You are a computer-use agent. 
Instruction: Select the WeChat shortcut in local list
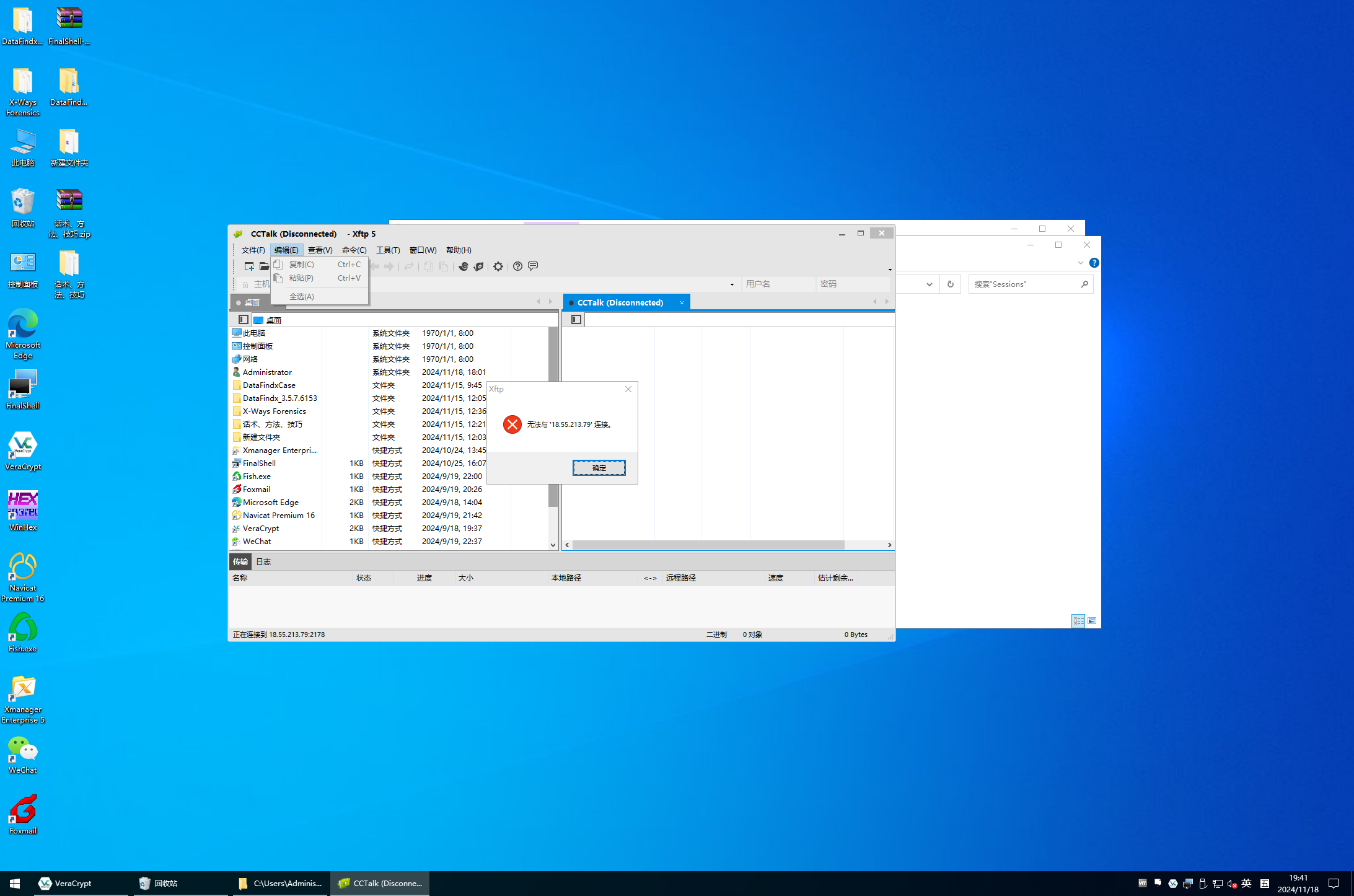pyautogui.click(x=251, y=542)
